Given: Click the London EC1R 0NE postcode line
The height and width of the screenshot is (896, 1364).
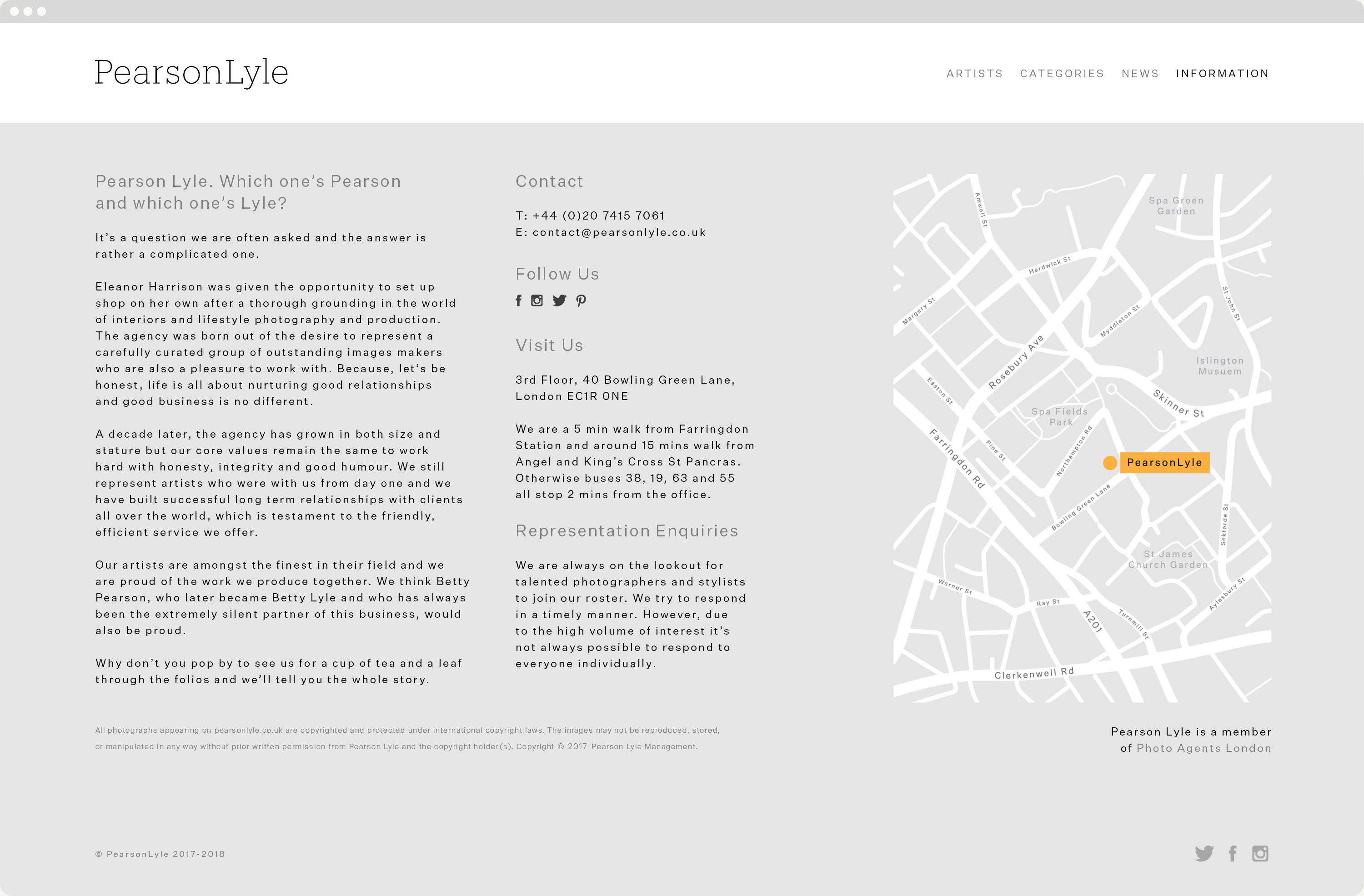Looking at the screenshot, I should pos(572,396).
